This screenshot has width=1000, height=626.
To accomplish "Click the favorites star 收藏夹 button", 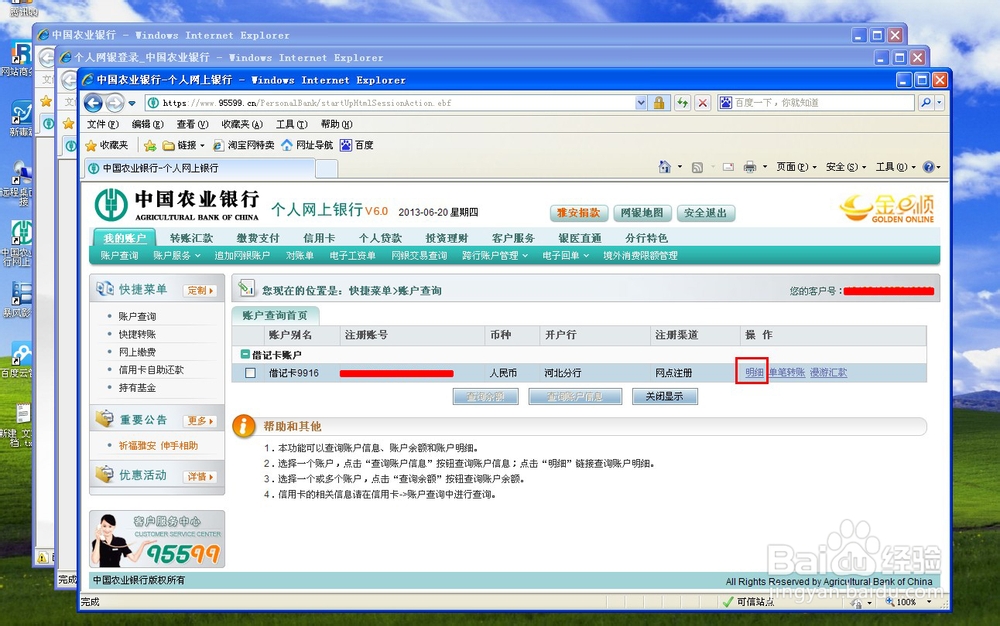I will (x=107, y=145).
